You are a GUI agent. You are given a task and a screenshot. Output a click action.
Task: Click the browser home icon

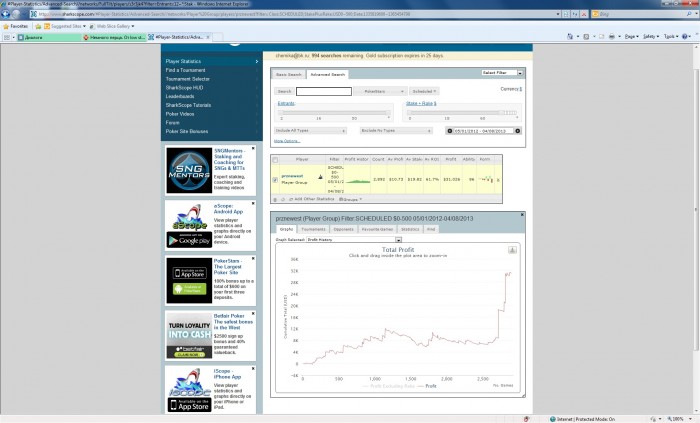570,37
